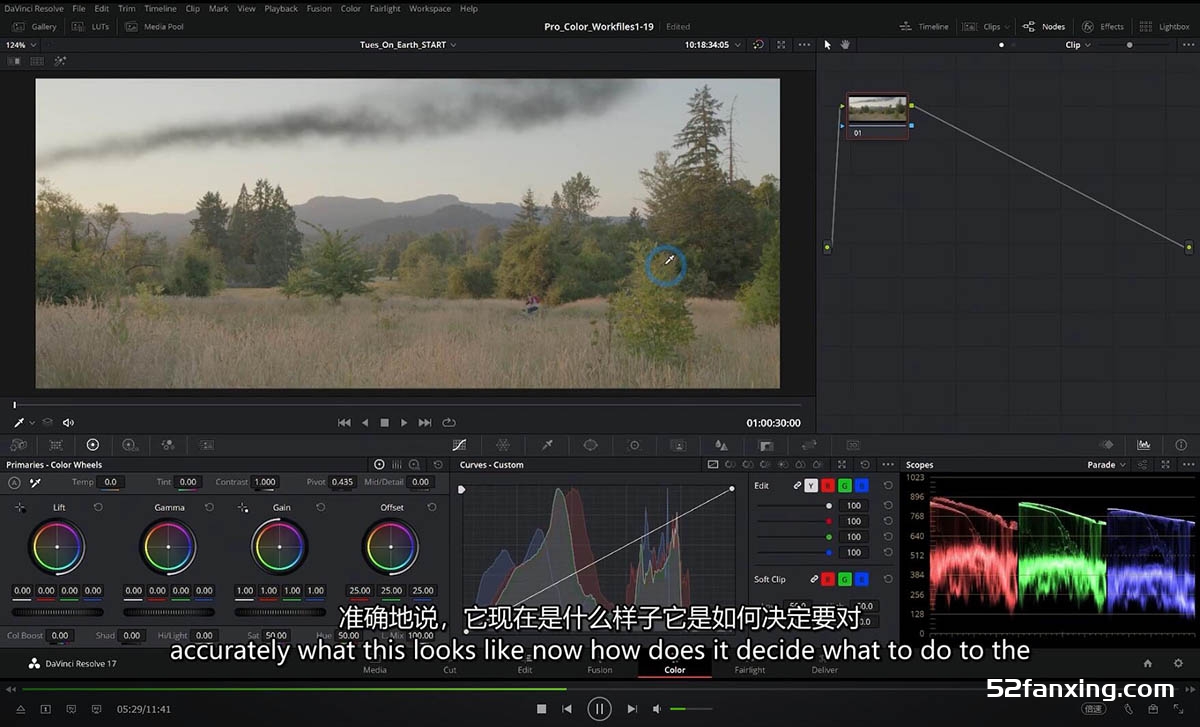Select the hand pan tool in node editor
The height and width of the screenshot is (727, 1200).
[845, 45]
